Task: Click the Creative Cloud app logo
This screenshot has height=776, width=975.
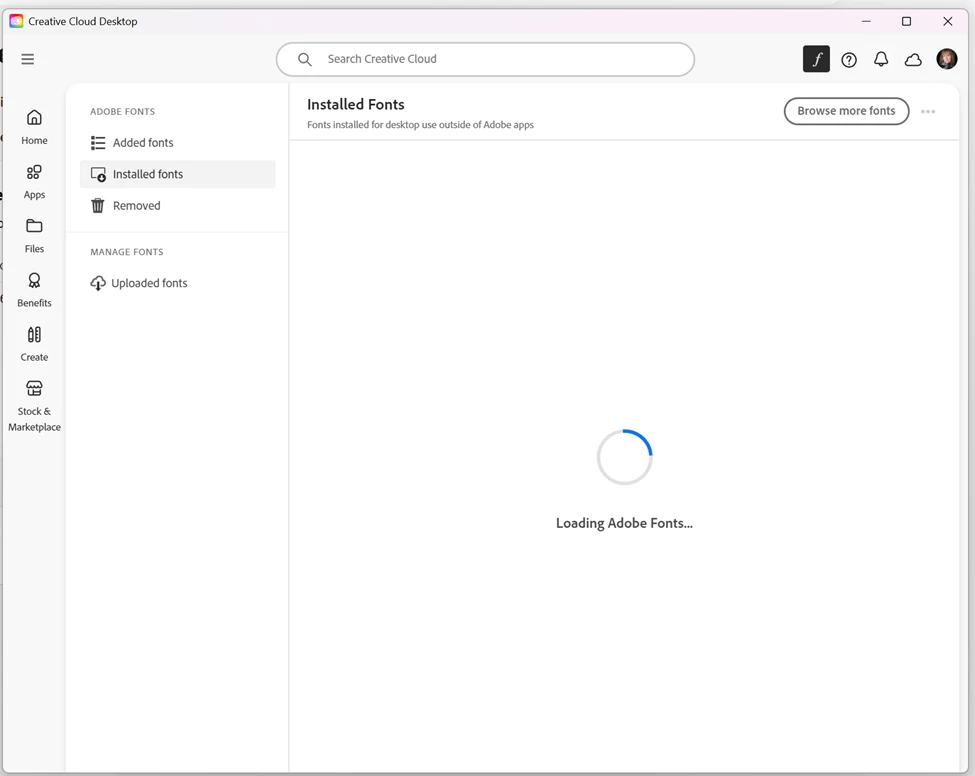Action: [16, 21]
